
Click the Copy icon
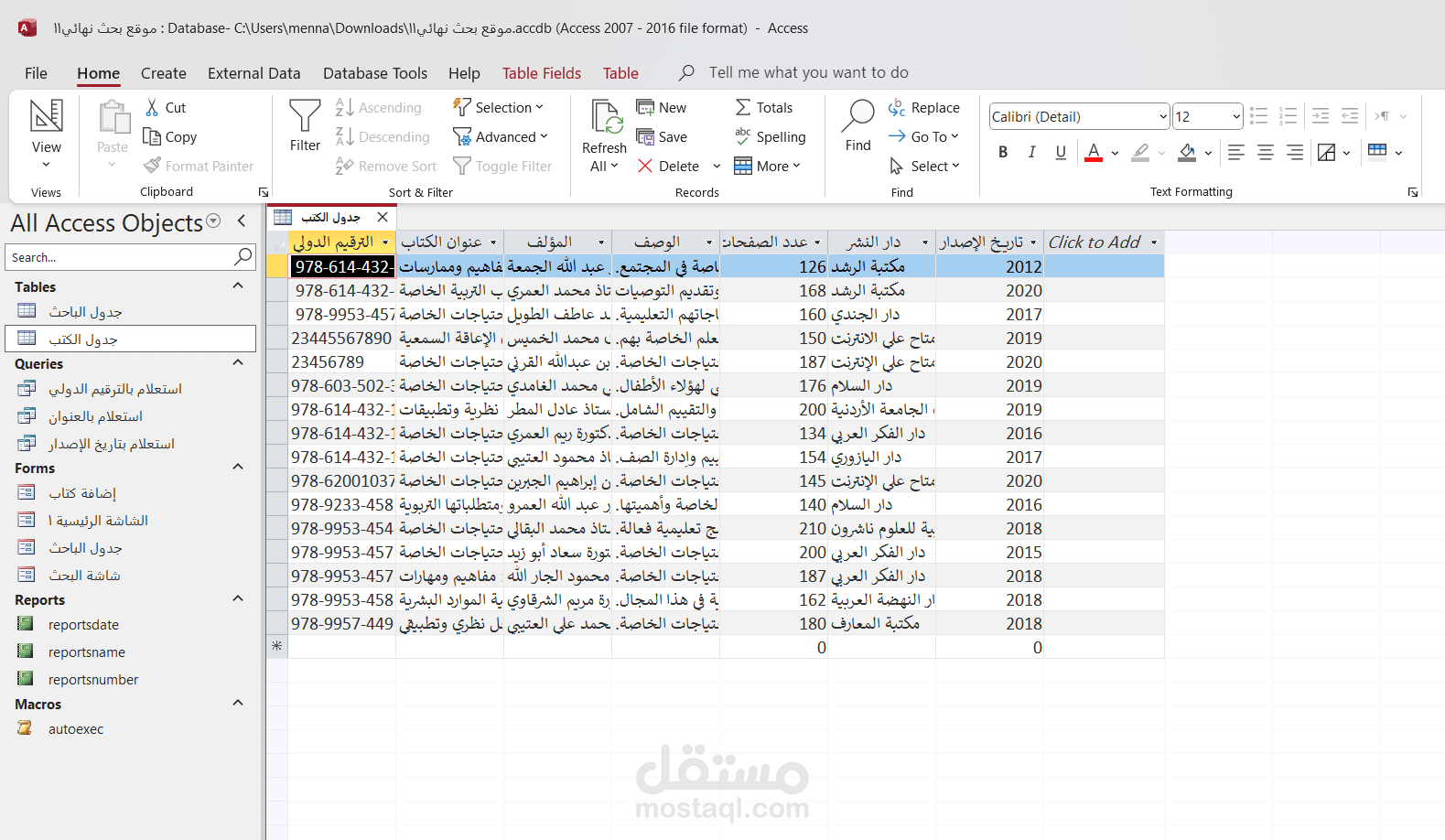coord(152,136)
